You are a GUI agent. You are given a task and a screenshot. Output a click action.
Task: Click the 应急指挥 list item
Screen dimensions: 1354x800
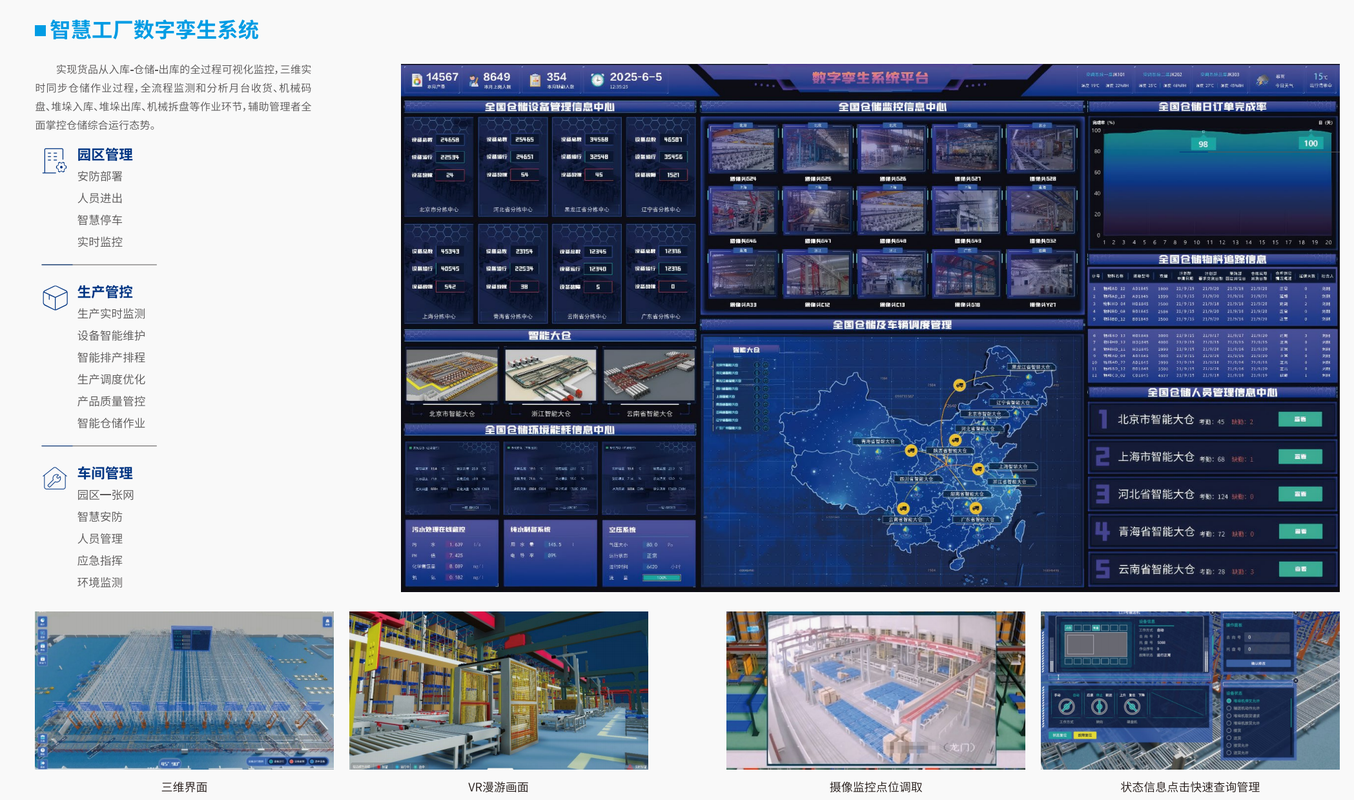100,561
